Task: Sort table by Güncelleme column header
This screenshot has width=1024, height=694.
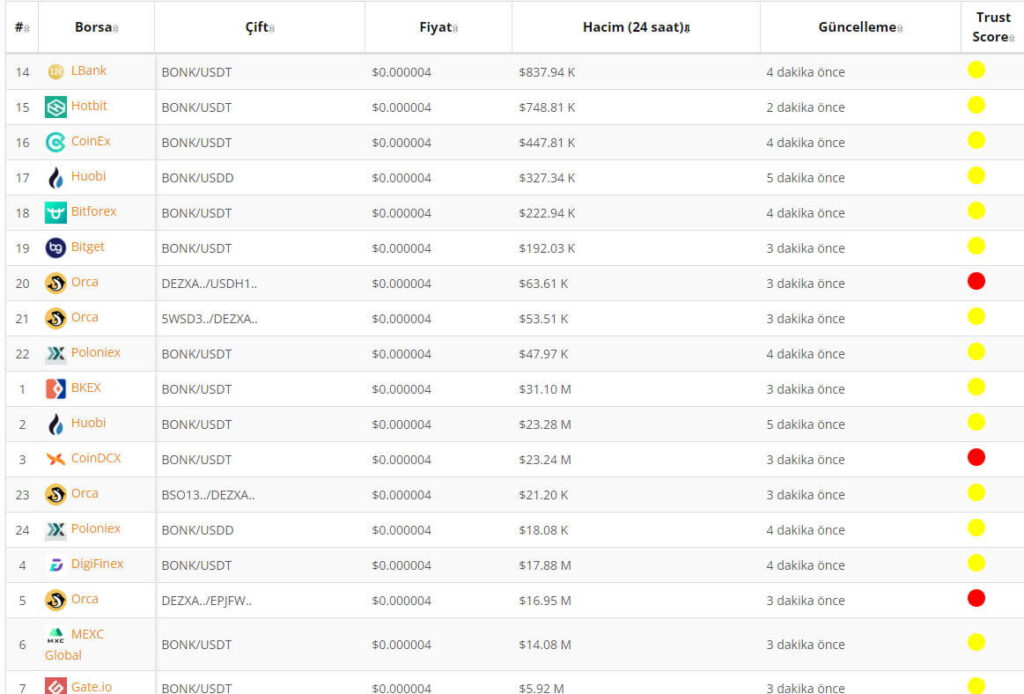Action: point(860,27)
